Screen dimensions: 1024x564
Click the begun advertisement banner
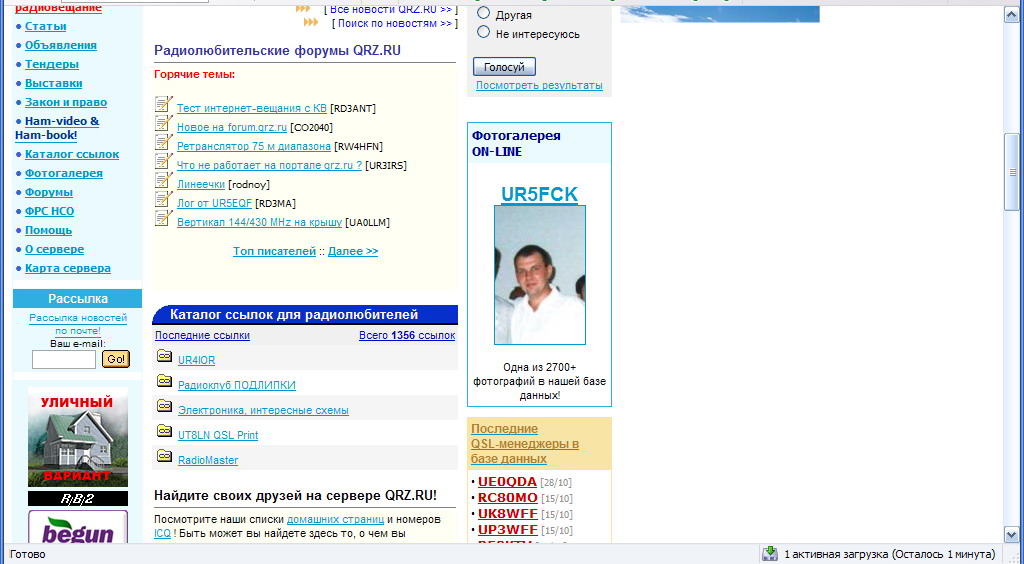click(78, 527)
